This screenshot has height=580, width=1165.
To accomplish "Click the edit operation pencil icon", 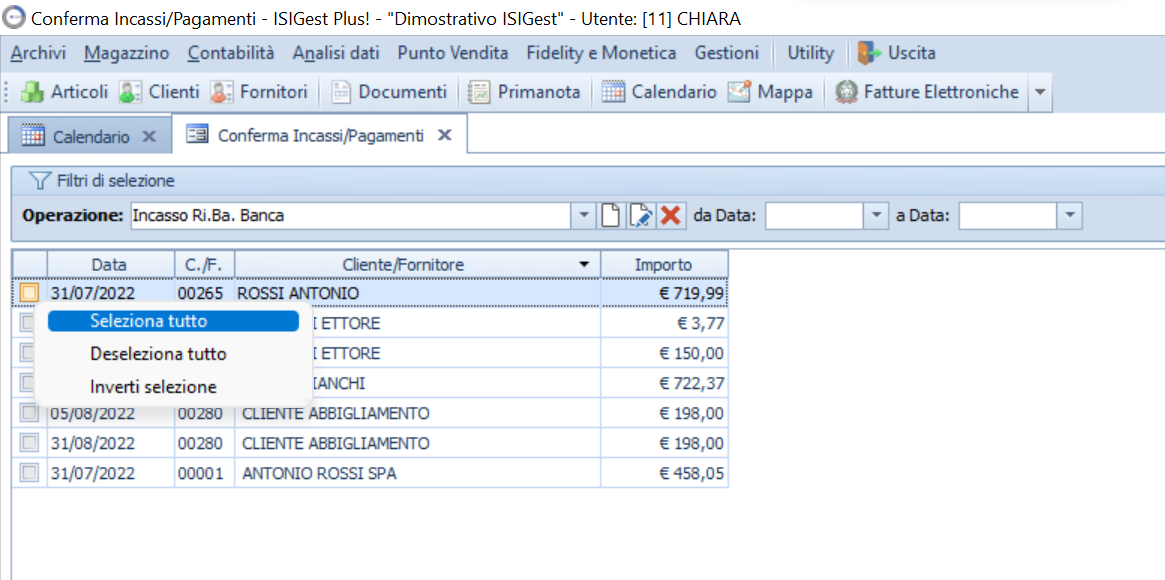I will 641,215.
